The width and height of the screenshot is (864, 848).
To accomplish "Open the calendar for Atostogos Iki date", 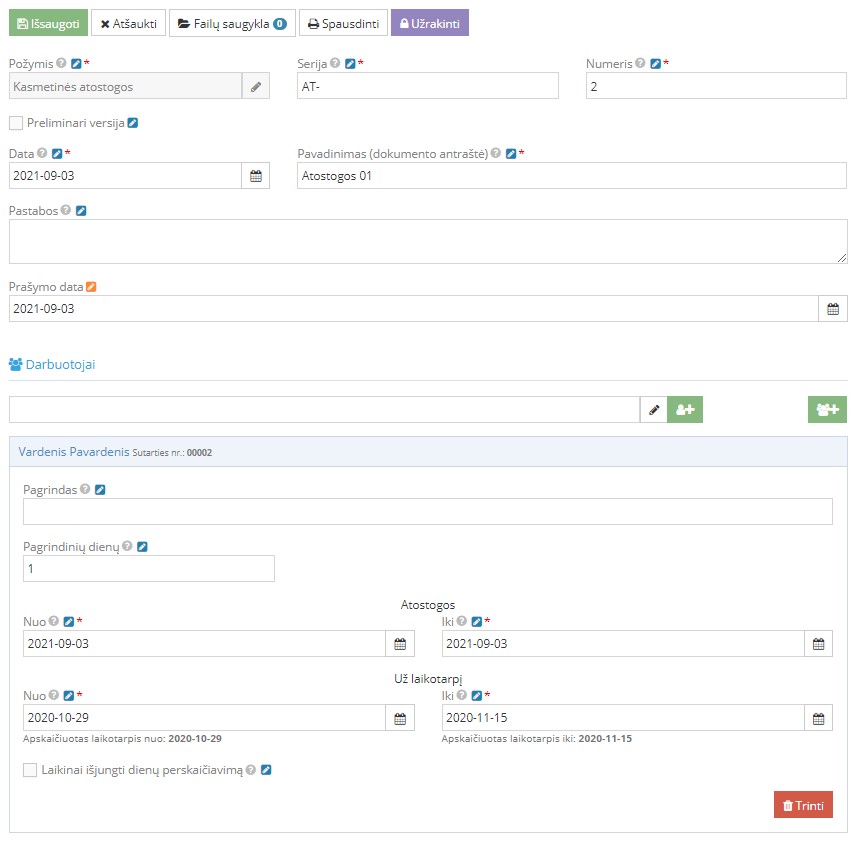I will pyautogui.click(x=818, y=644).
